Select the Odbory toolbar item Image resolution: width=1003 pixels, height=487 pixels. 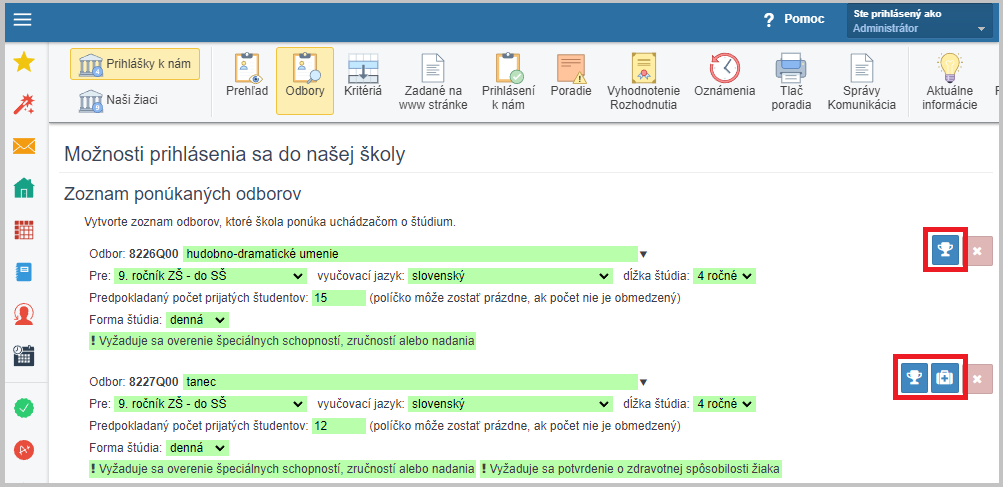[x=305, y=81]
